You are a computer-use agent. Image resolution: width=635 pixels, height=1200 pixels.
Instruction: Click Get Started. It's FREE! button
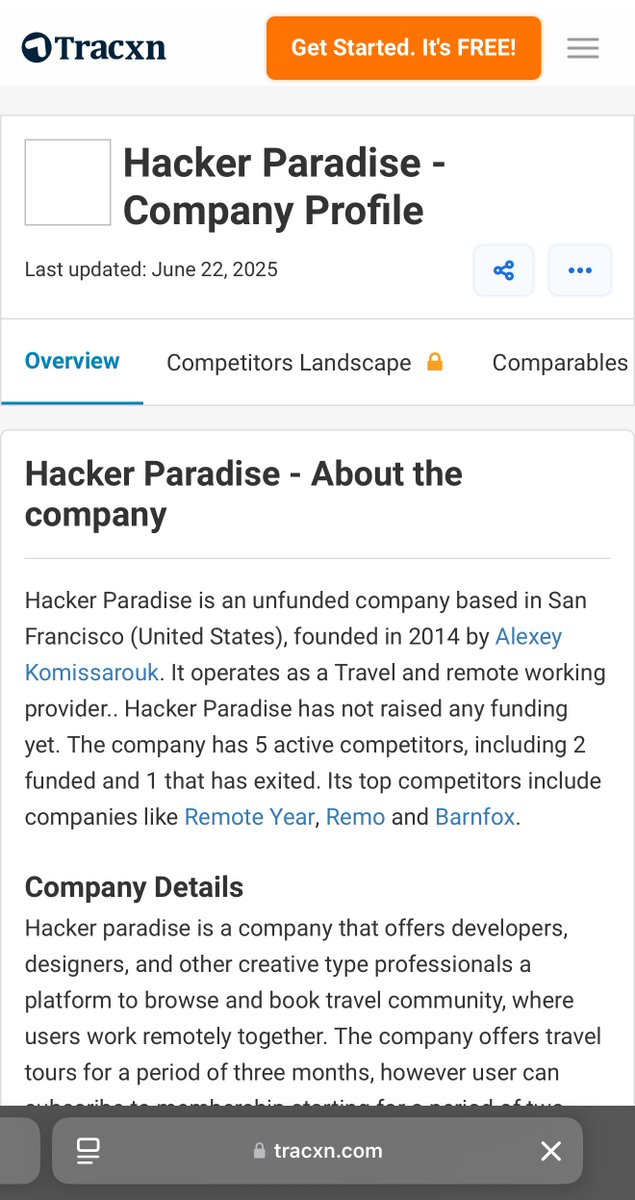click(x=403, y=47)
